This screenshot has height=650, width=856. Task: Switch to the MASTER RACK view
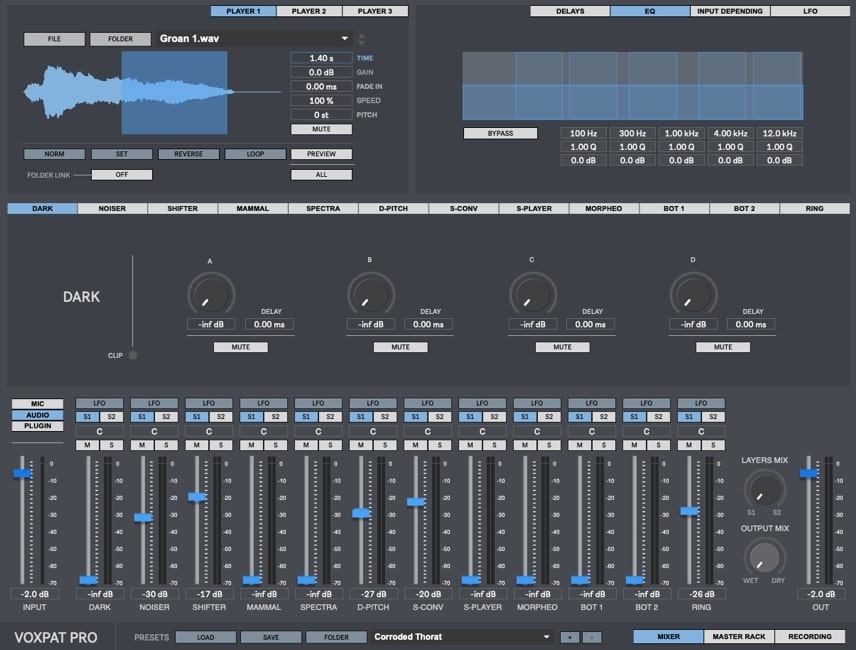[738, 636]
